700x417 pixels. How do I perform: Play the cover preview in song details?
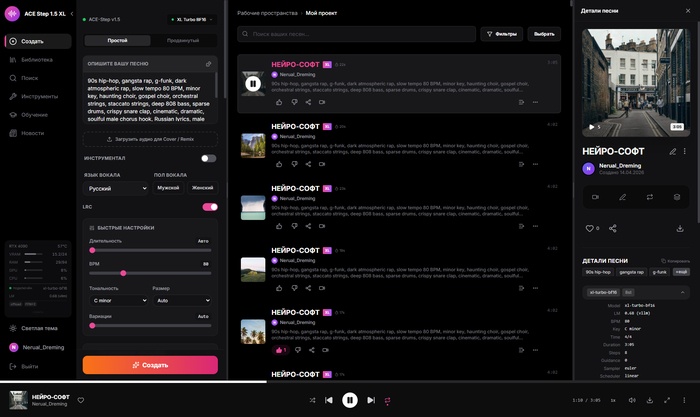point(592,127)
